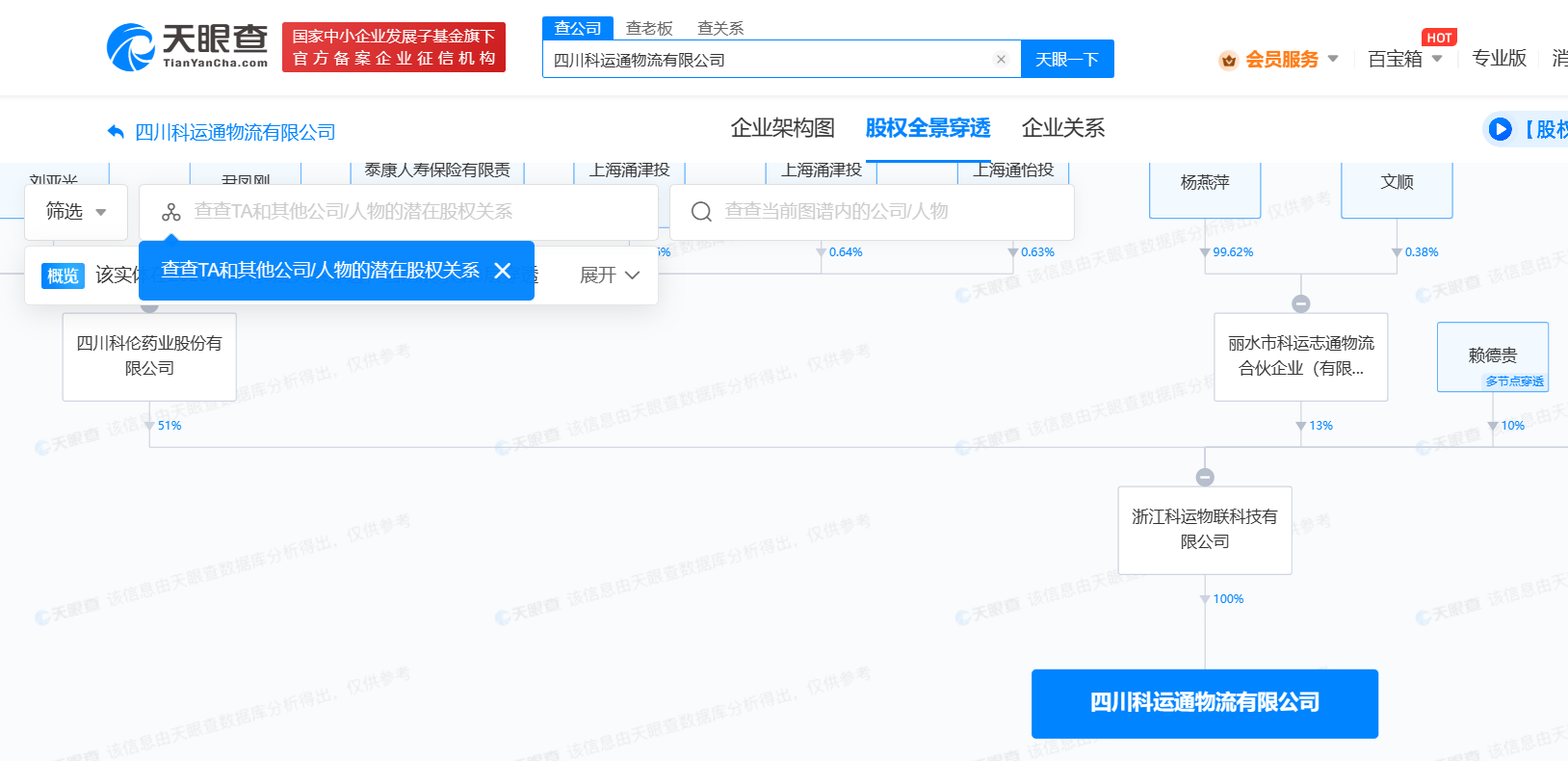Click the 查查当前图谱内的公司/人物 input
Screen dimensions: 1568x761
tap(872, 212)
